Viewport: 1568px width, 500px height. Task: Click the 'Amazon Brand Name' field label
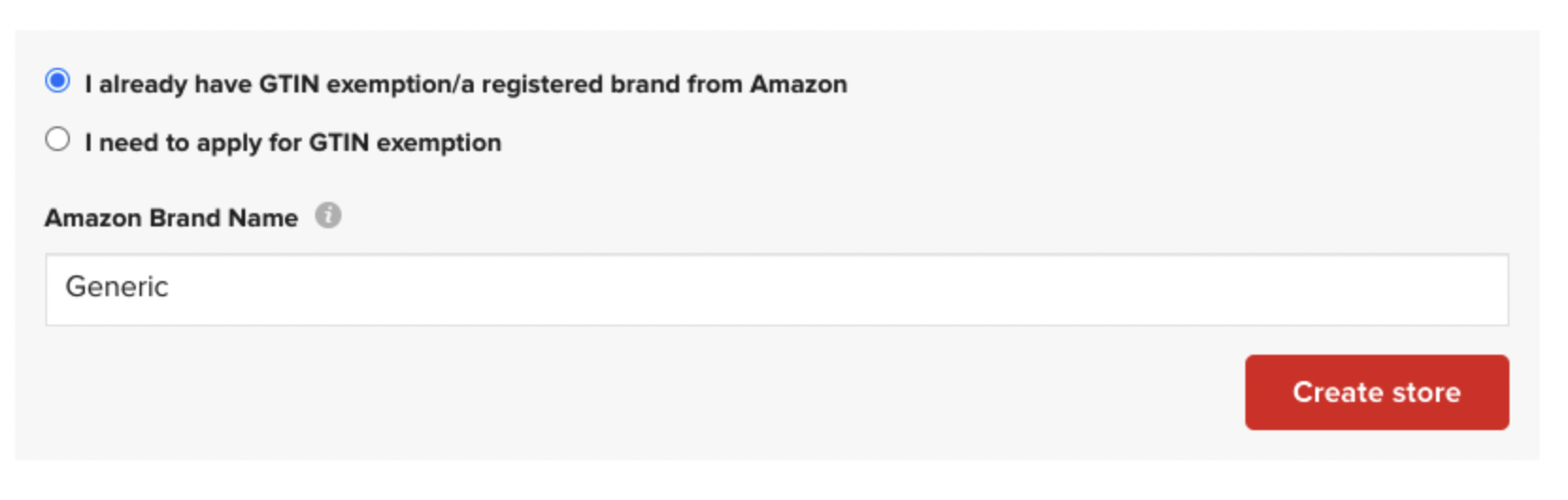(x=172, y=218)
